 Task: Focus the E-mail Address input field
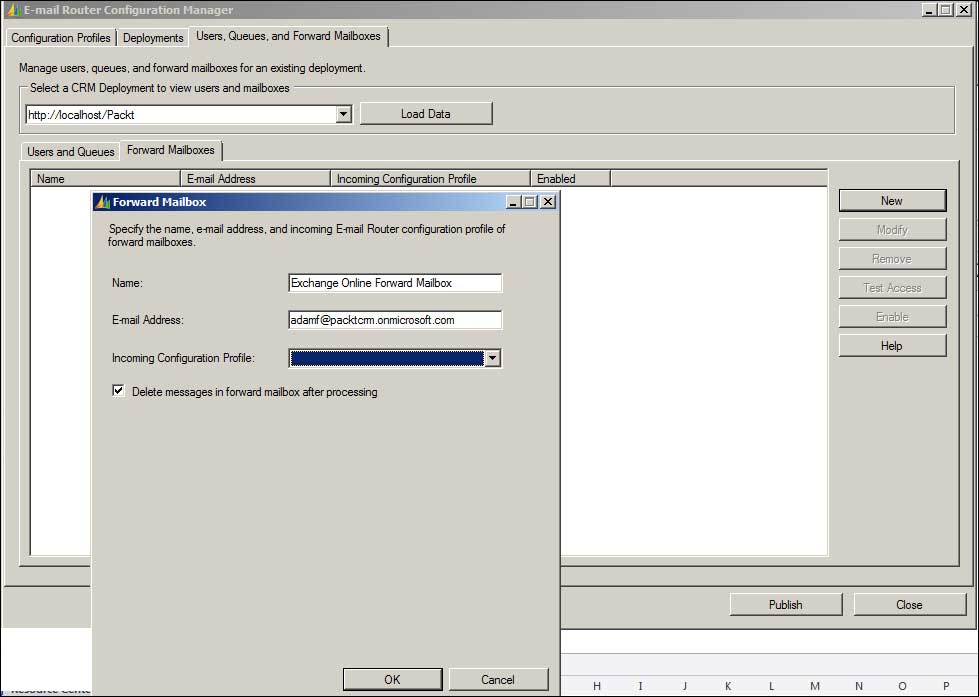point(395,320)
